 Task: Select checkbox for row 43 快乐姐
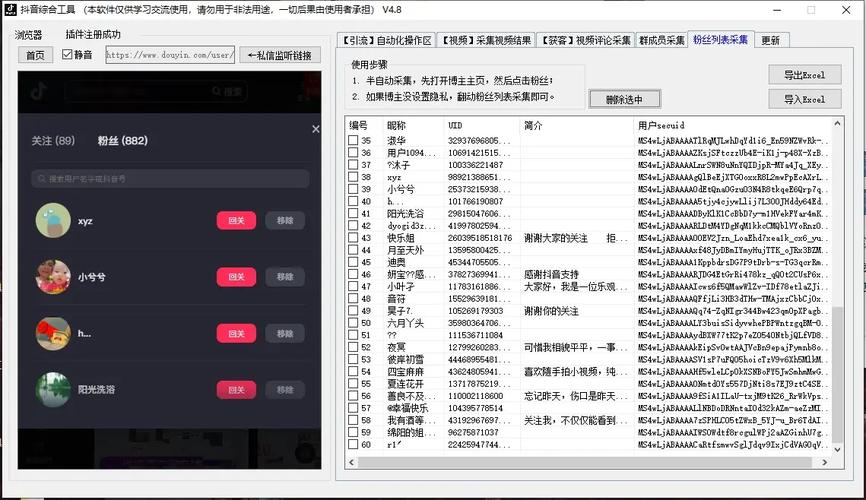click(353, 238)
